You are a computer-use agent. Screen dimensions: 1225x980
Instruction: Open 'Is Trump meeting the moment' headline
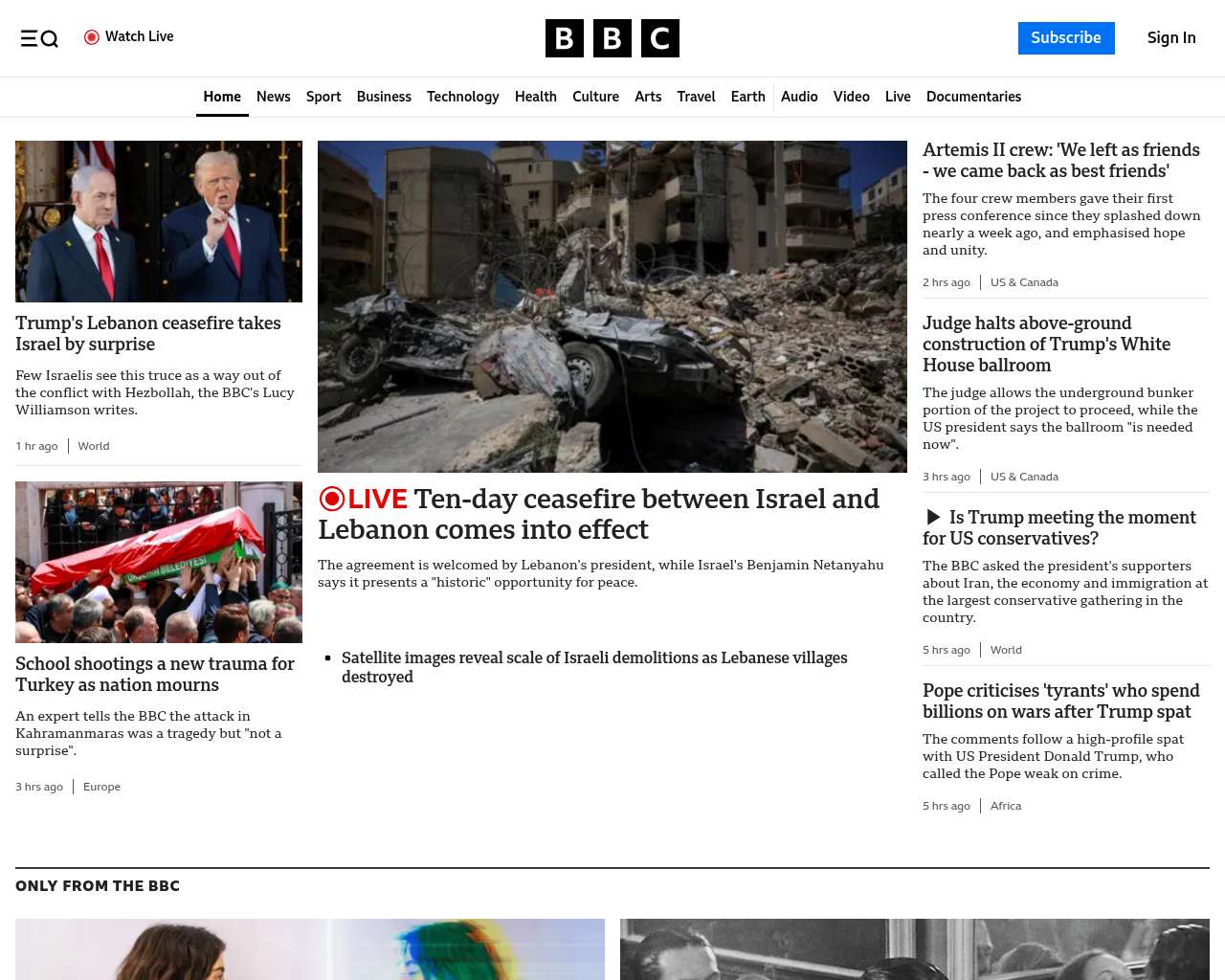[1059, 528]
